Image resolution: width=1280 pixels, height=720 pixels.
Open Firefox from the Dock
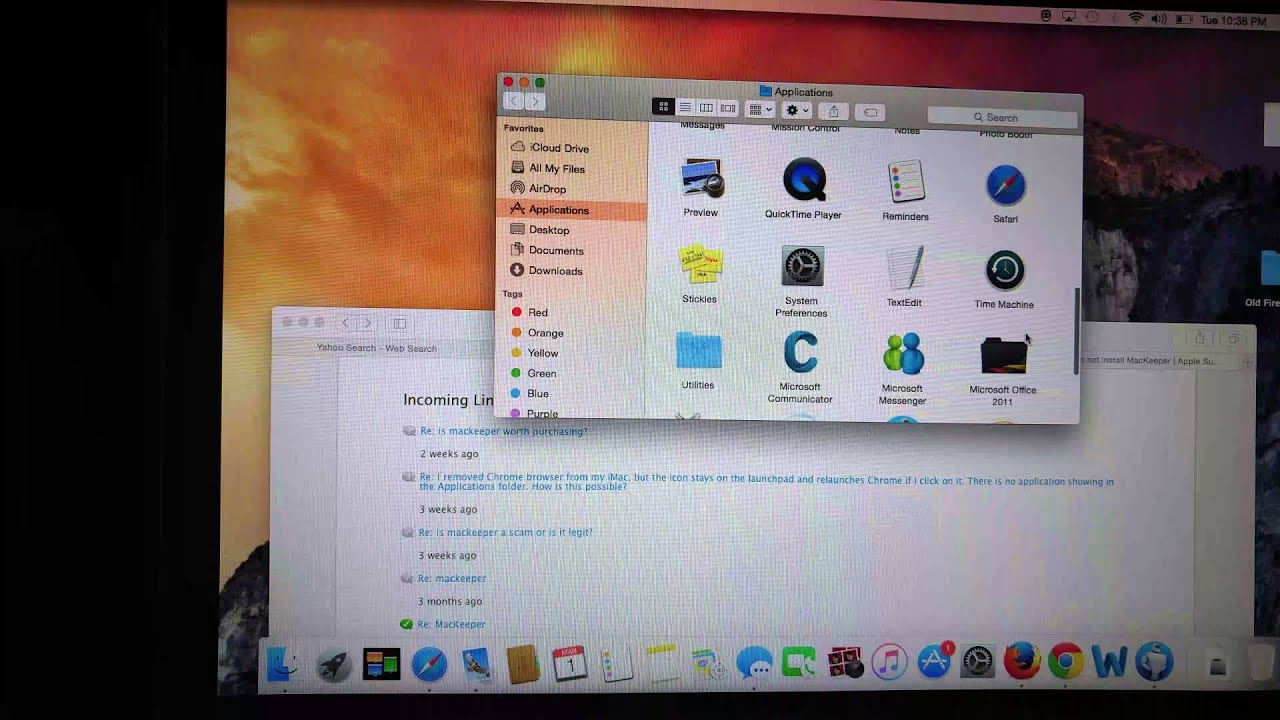click(x=1022, y=662)
